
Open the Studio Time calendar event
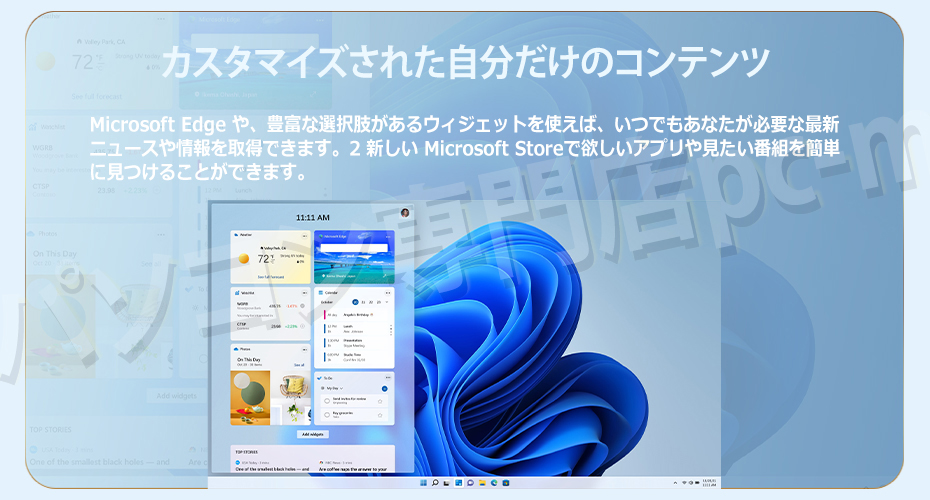356,357
